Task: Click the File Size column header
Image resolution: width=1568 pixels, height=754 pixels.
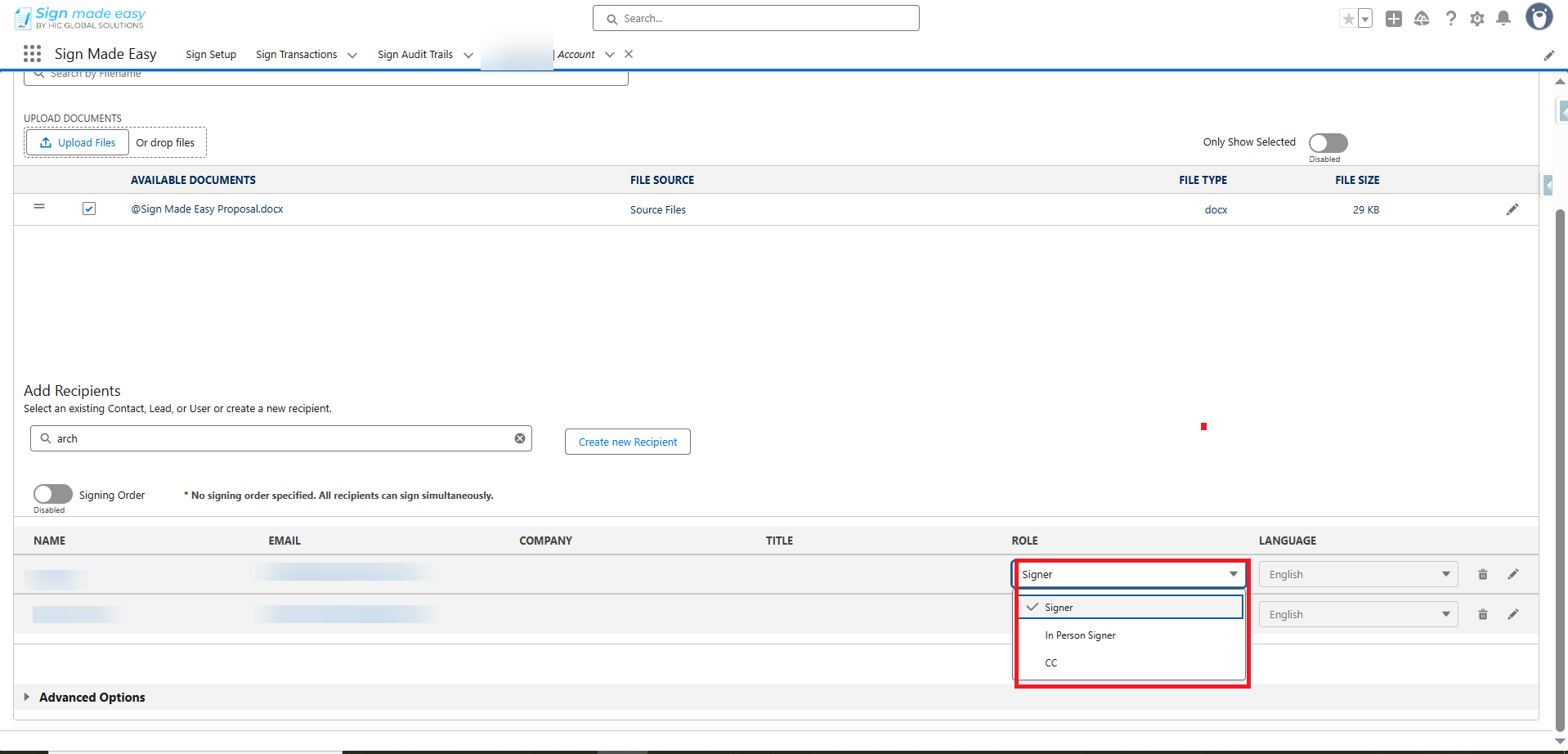Action: point(1357,180)
